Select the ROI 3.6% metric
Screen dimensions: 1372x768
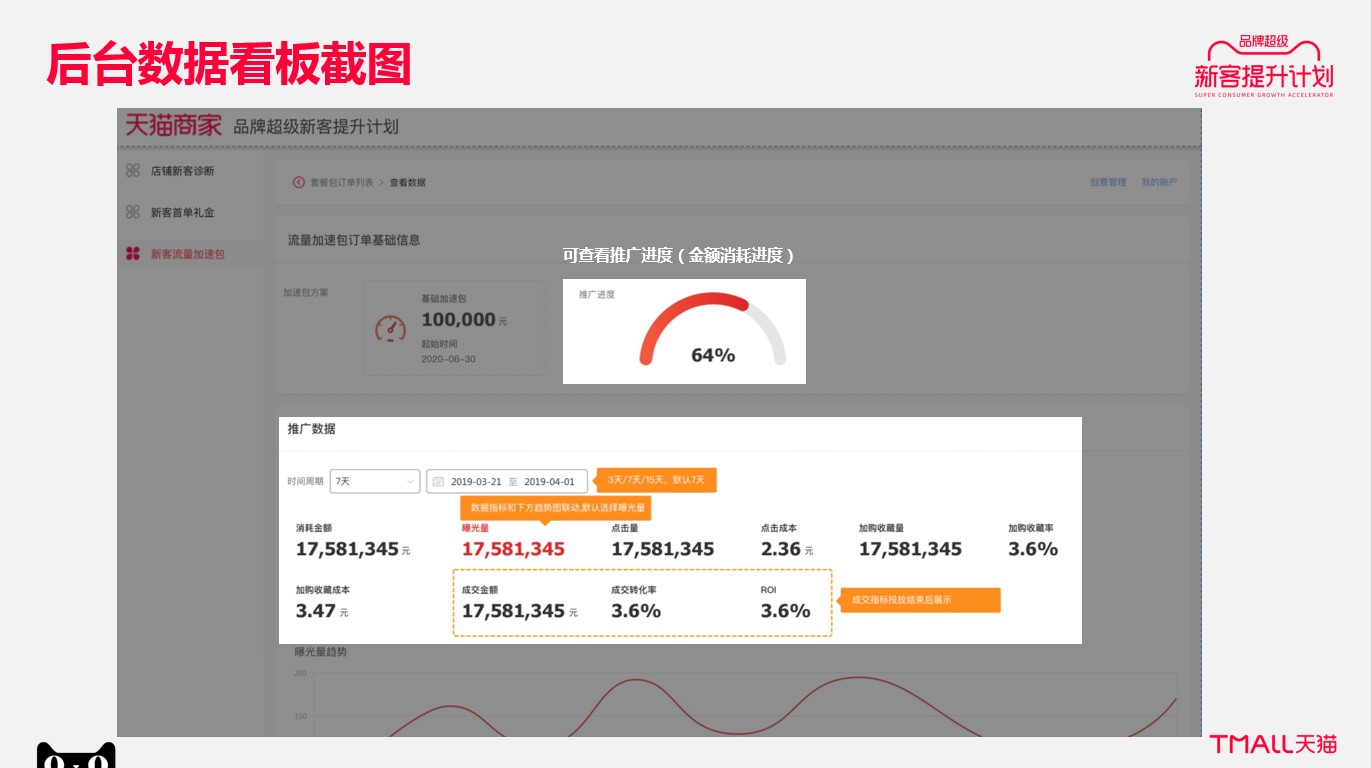tap(785, 602)
